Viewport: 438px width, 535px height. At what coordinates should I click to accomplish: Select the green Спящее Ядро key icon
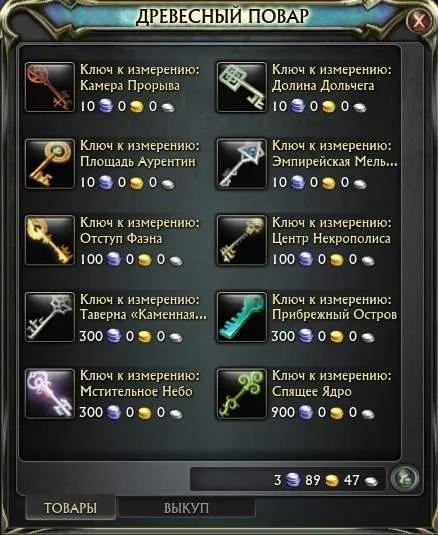(242, 393)
